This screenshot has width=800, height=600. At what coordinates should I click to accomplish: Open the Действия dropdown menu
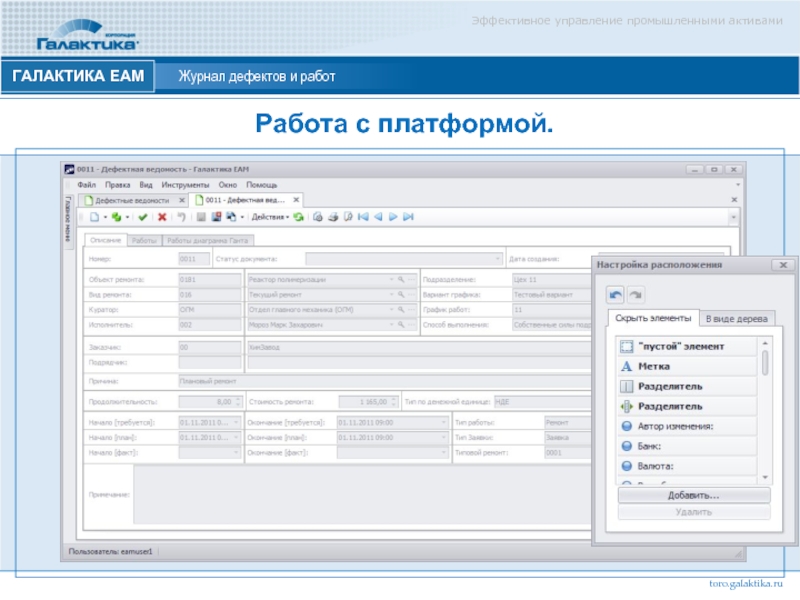tap(269, 216)
